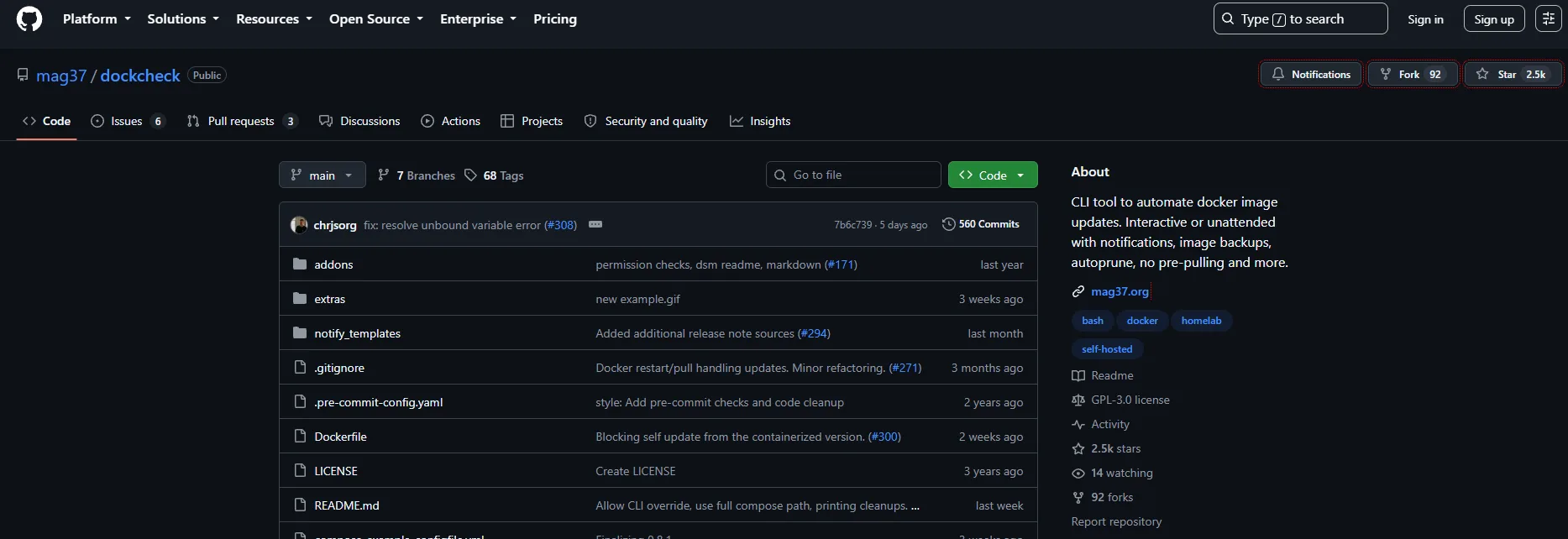Switch to the Actions tab
The width and height of the screenshot is (1568, 539).
[450, 121]
